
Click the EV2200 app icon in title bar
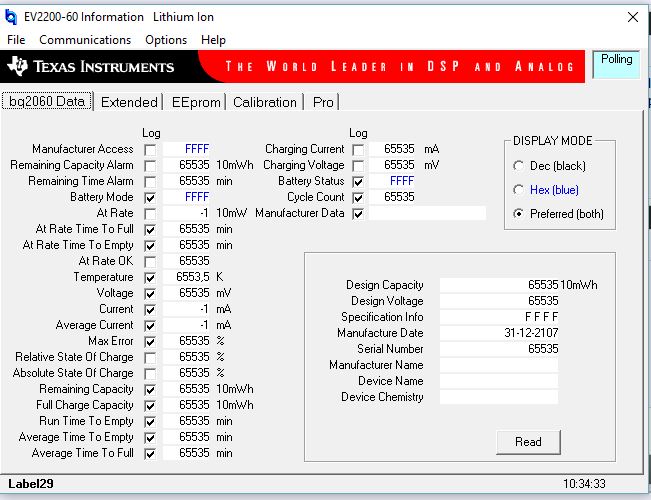(x=11, y=17)
